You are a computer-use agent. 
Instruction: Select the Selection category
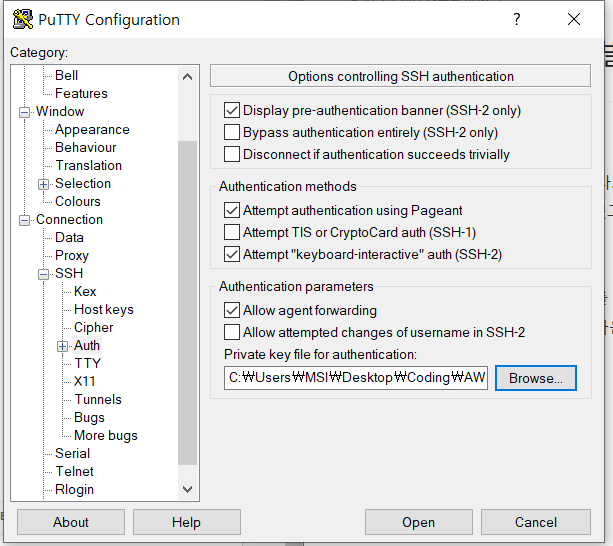[x=83, y=183]
